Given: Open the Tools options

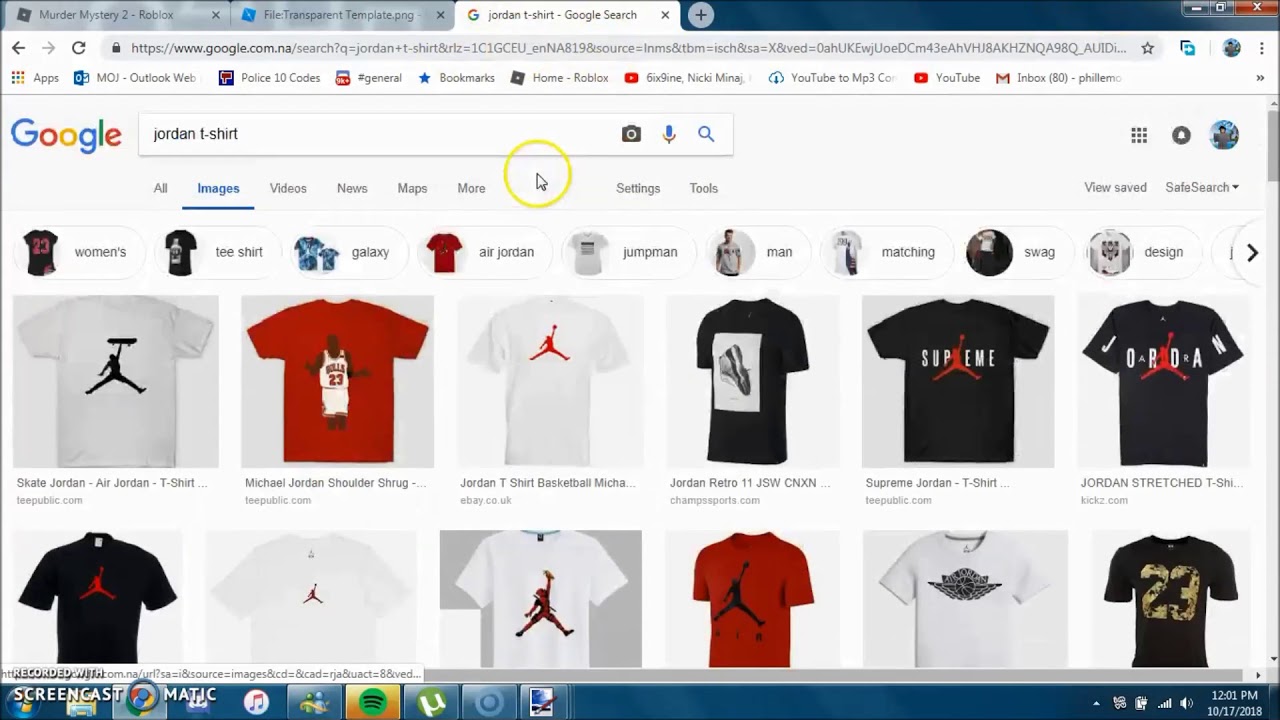Looking at the screenshot, I should coord(703,188).
